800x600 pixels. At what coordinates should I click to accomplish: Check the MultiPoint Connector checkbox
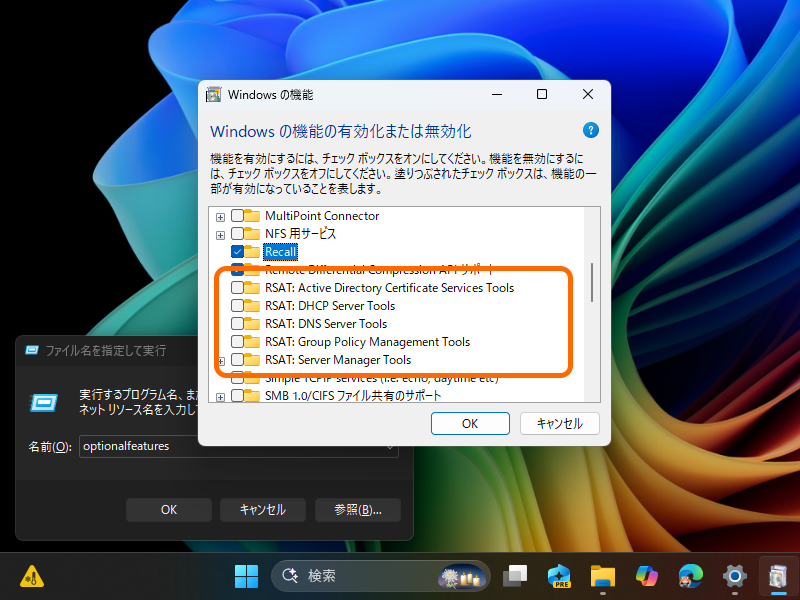[x=236, y=215]
